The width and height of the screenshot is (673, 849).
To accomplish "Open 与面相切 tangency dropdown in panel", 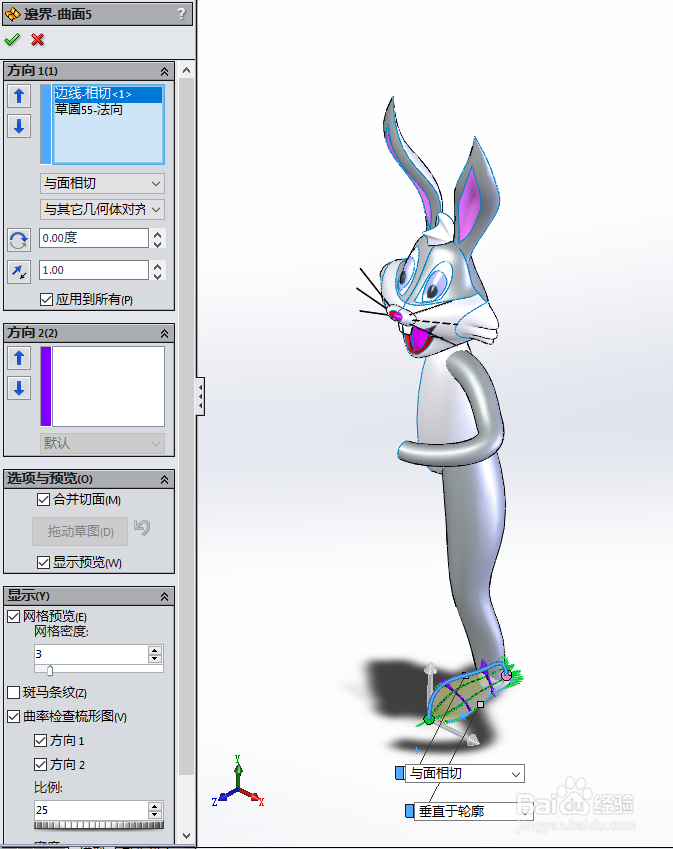I will (x=102, y=184).
